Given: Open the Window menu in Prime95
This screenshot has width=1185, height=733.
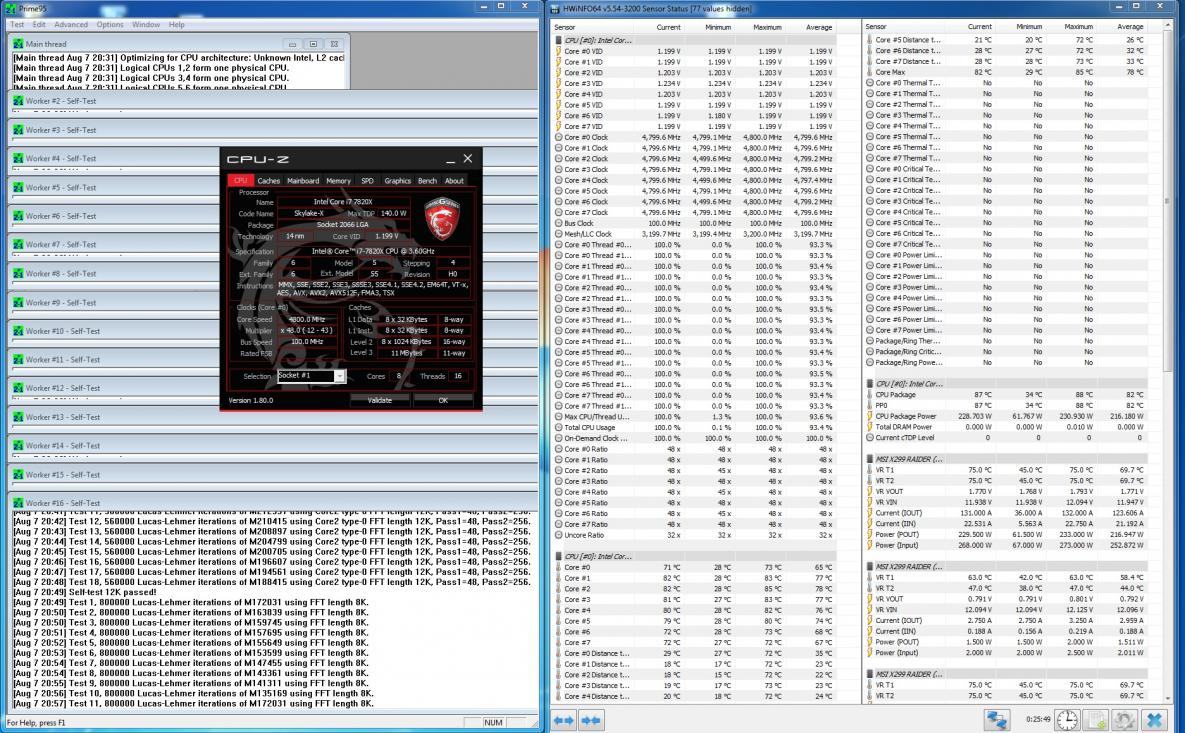Looking at the screenshot, I should pos(146,24).
